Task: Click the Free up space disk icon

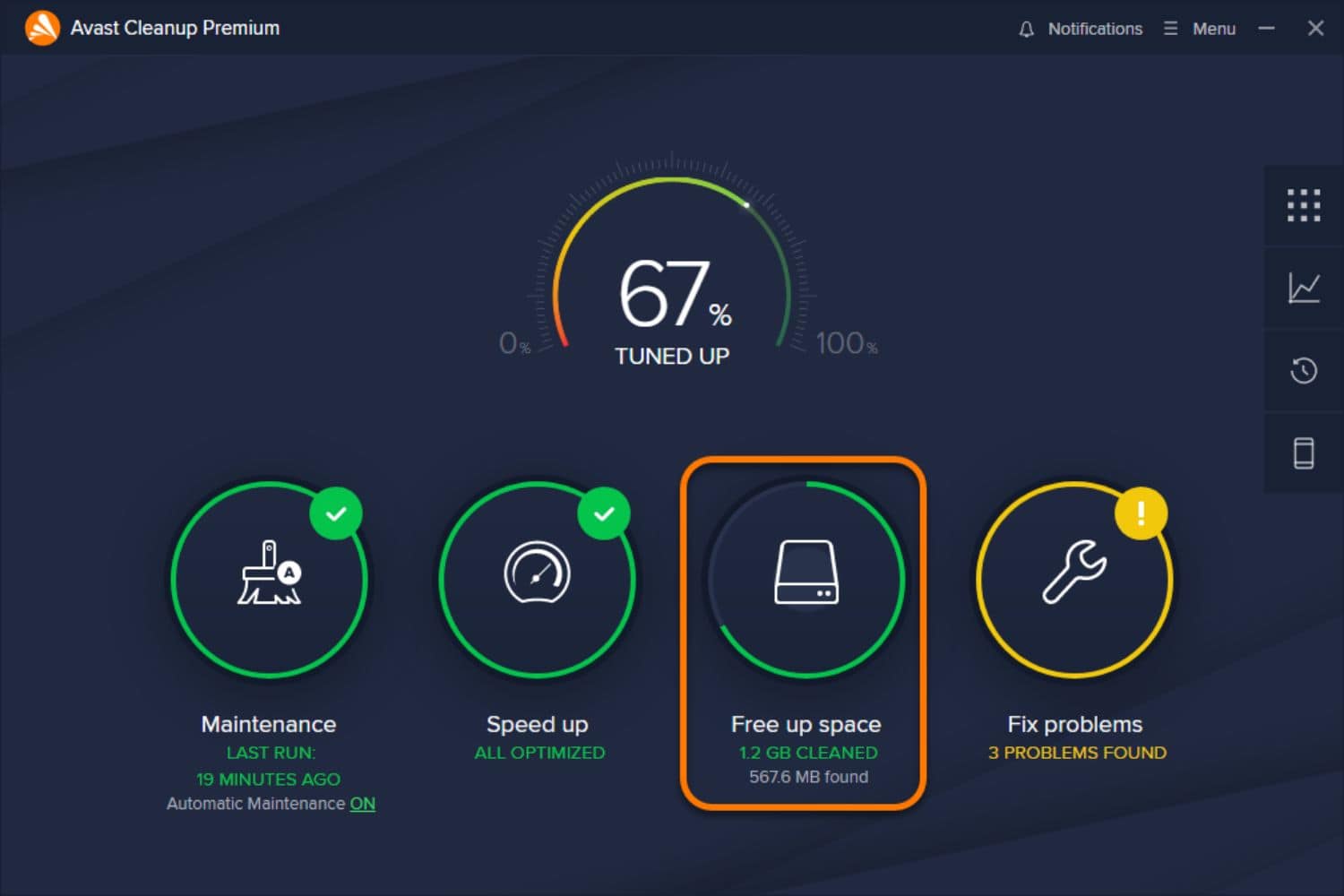Action: 806,573
